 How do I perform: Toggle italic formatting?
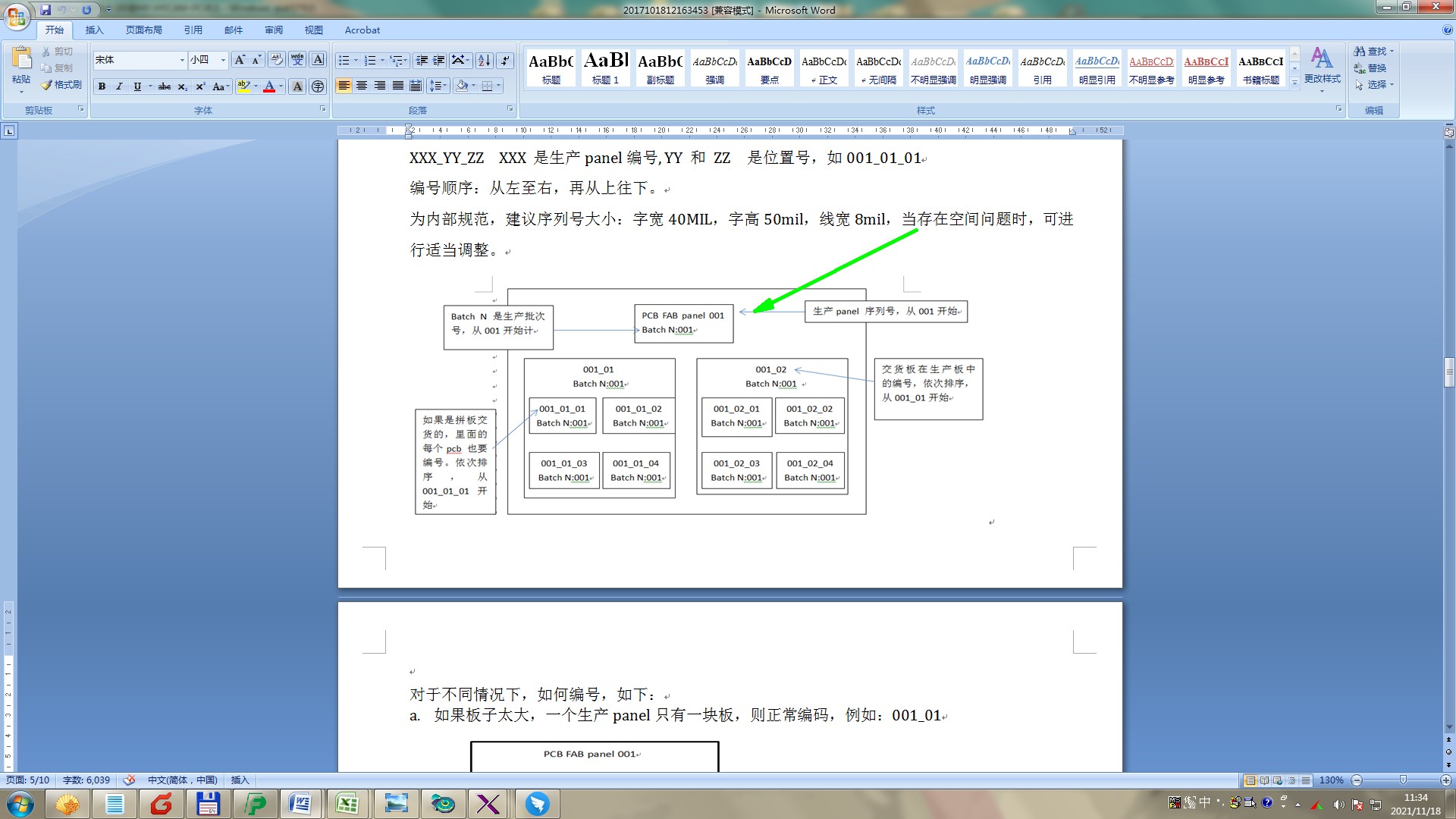(119, 86)
